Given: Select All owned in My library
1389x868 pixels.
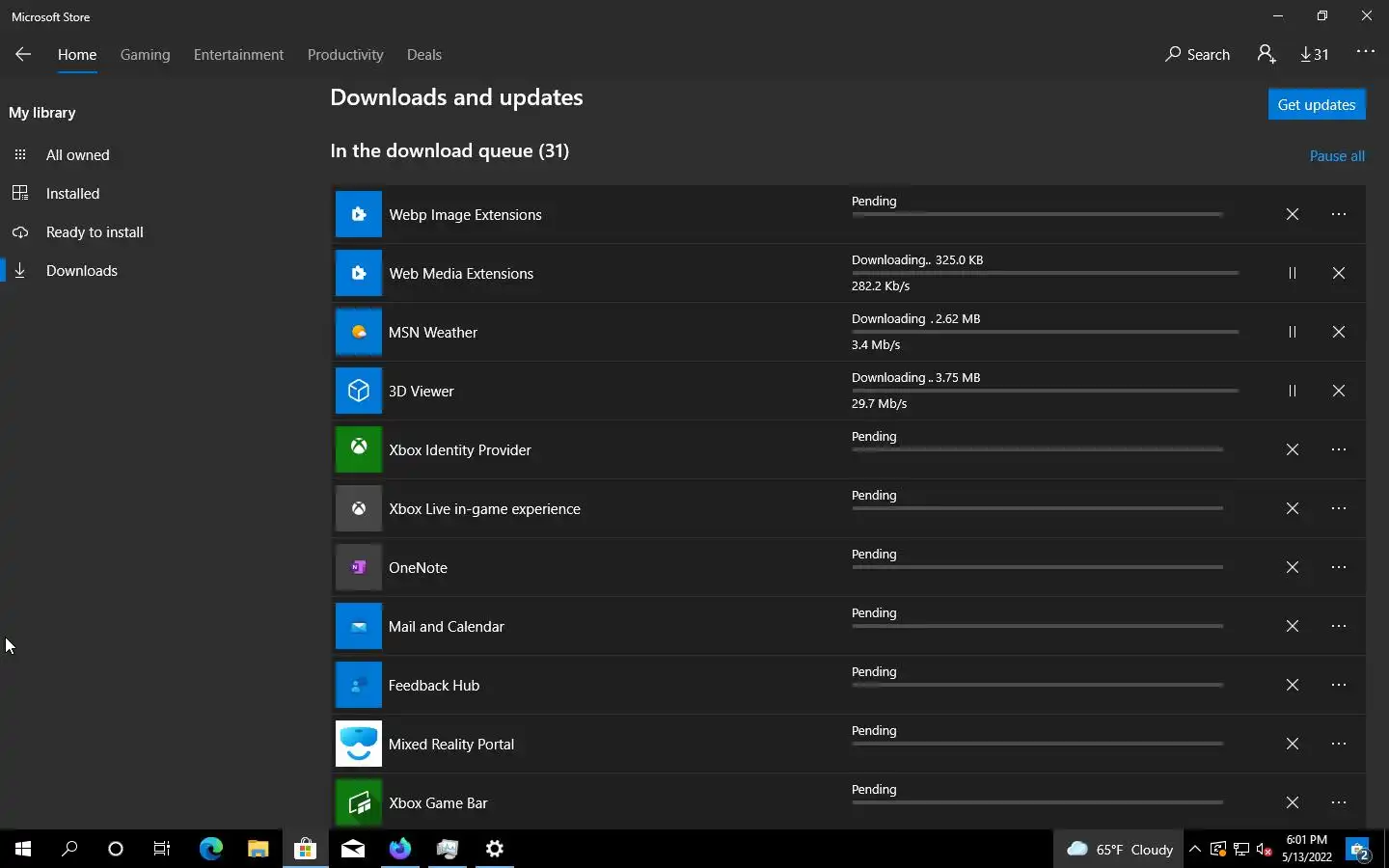Looking at the screenshot, I should click(78, 154).
